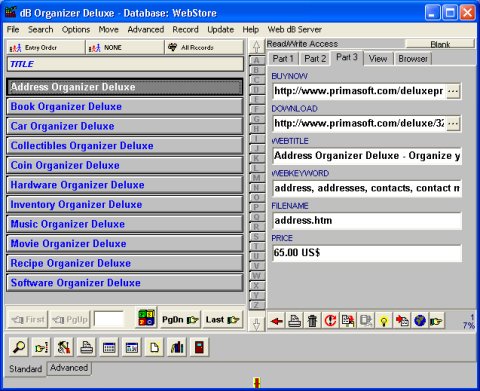480x391 pixels.
Task: Click the magnifying glass search icon
Action: coord(19,347)
